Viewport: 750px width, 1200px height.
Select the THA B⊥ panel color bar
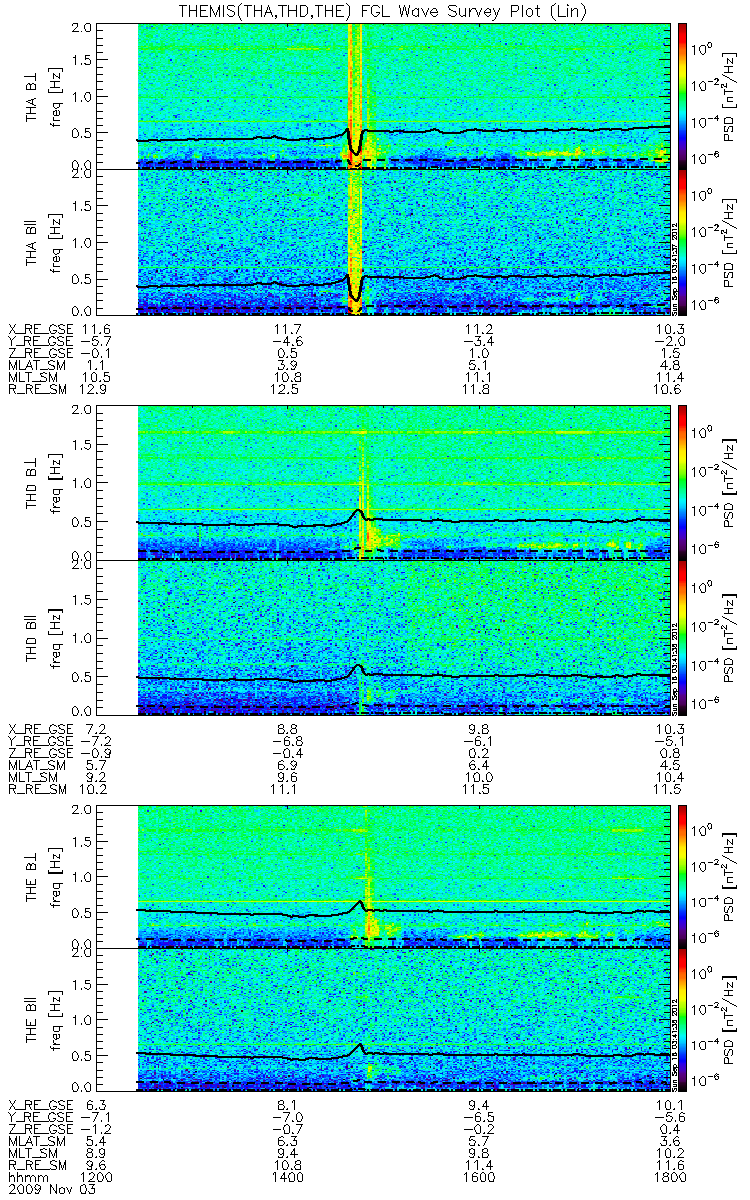click(684, 95)
